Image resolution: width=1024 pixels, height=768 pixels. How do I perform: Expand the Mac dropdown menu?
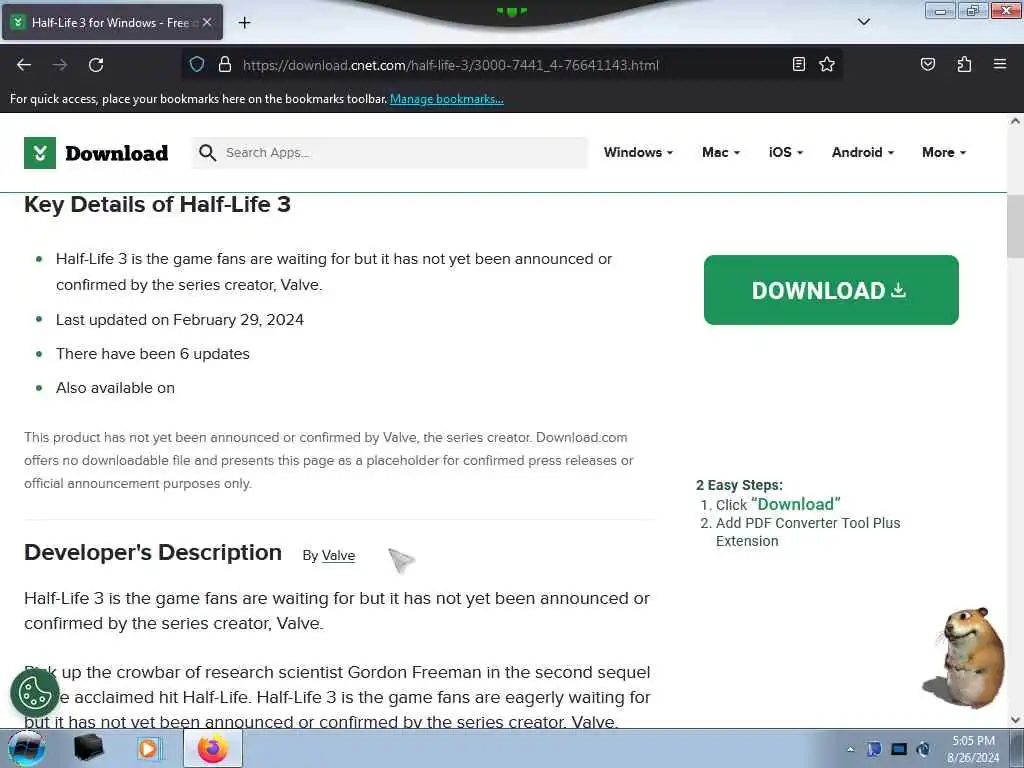pyautogui.click(x=721, y=152)
